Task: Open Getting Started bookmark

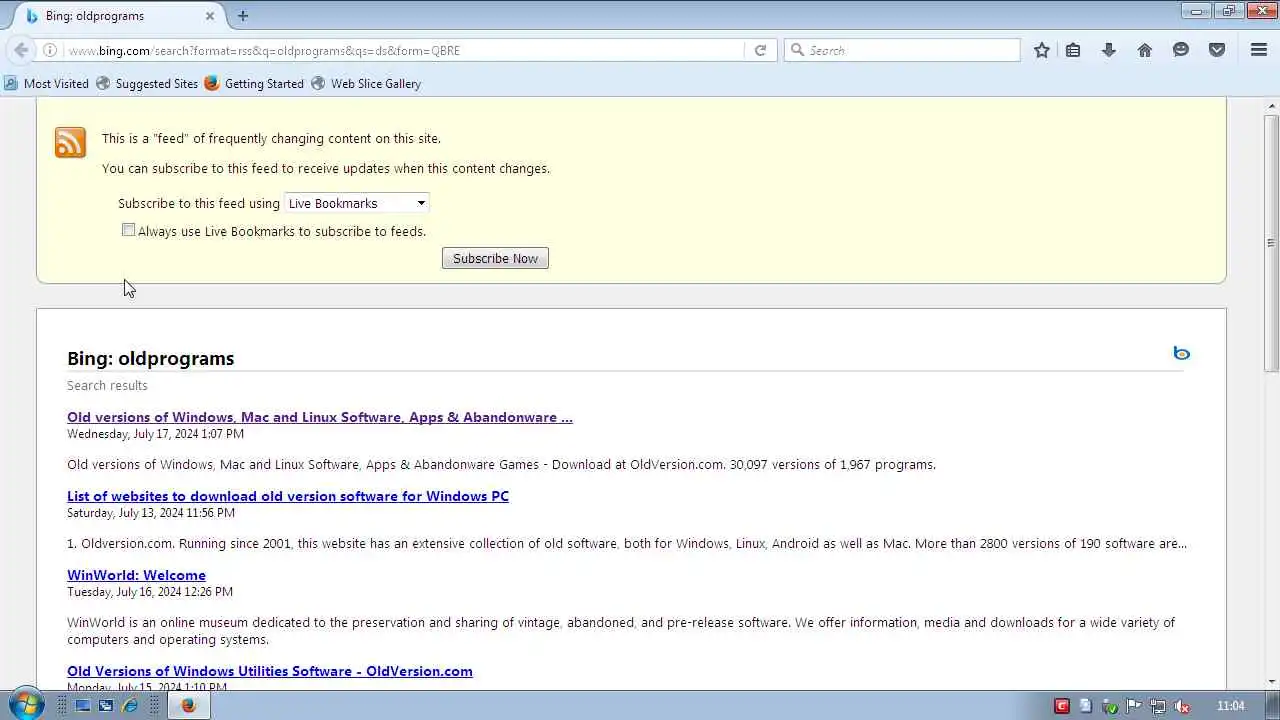Action: point(254,84)
